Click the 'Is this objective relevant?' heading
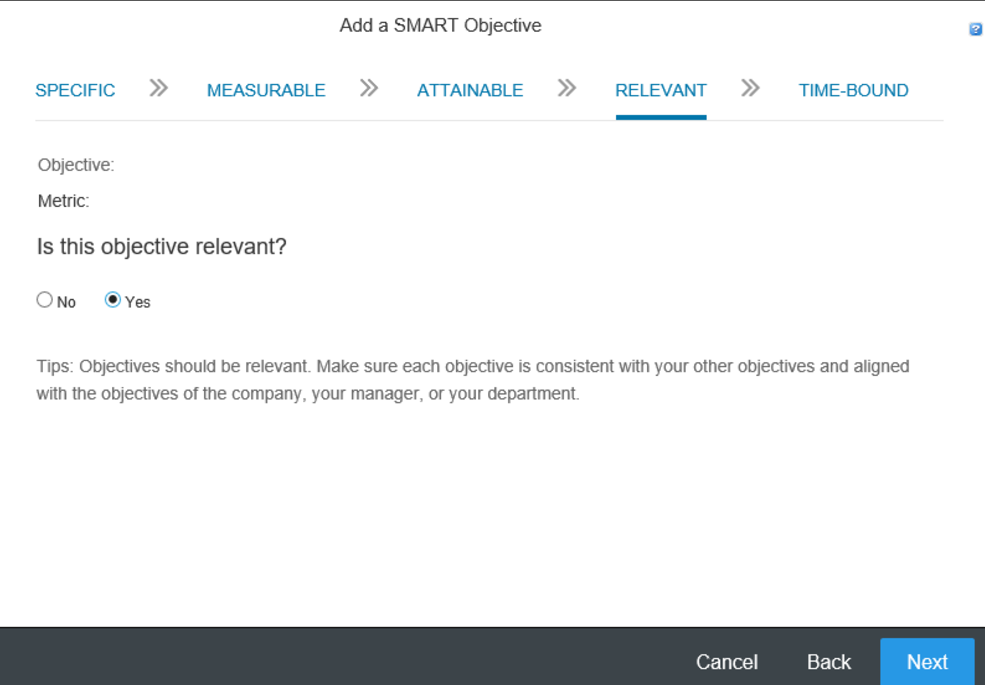This screenshot has width=985, height=685. 161,246
